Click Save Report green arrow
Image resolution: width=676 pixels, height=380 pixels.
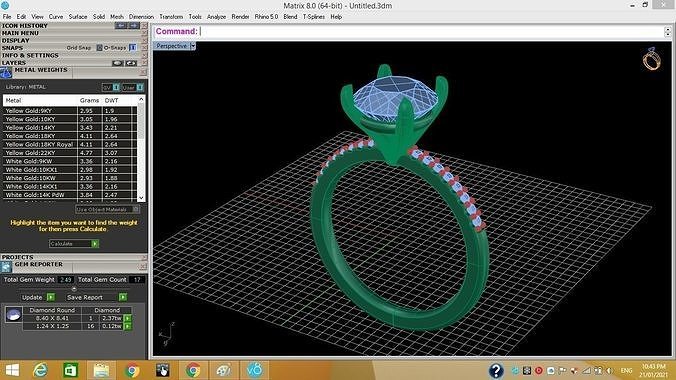coord(123,297)
